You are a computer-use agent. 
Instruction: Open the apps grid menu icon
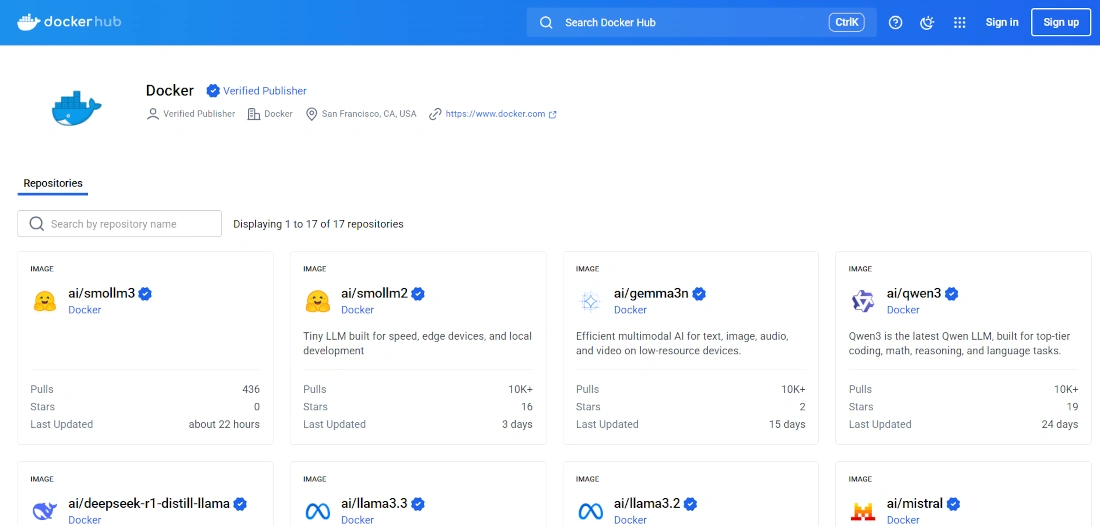[960, 22]
